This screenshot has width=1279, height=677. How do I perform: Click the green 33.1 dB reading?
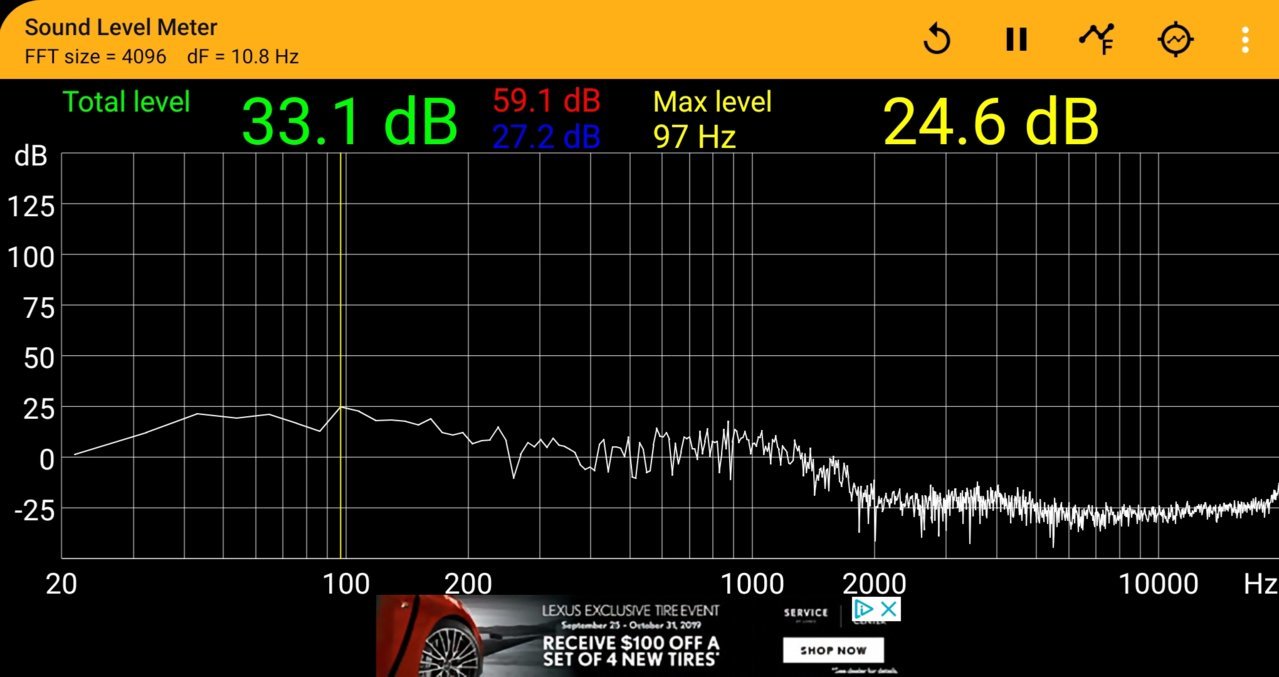[x=350, y=122]
